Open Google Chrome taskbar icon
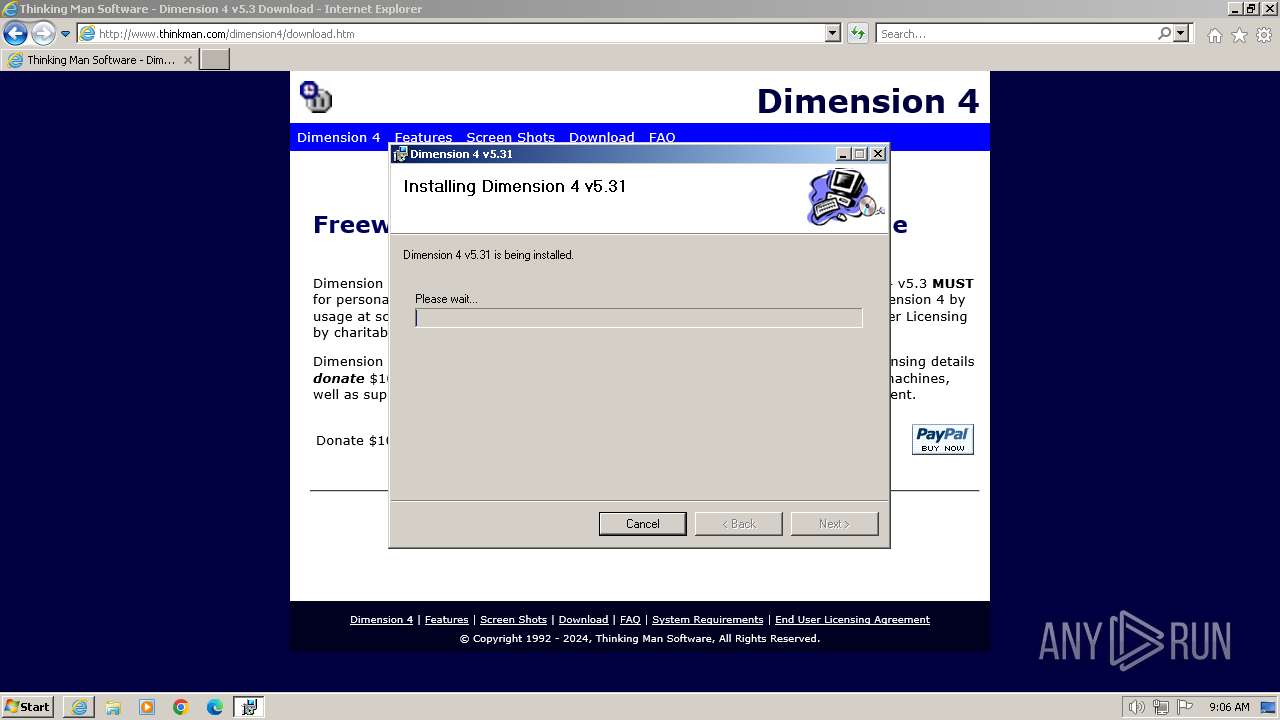This screenshot has height=720, width=1280. pyautogui.click(x=181, y=707)
